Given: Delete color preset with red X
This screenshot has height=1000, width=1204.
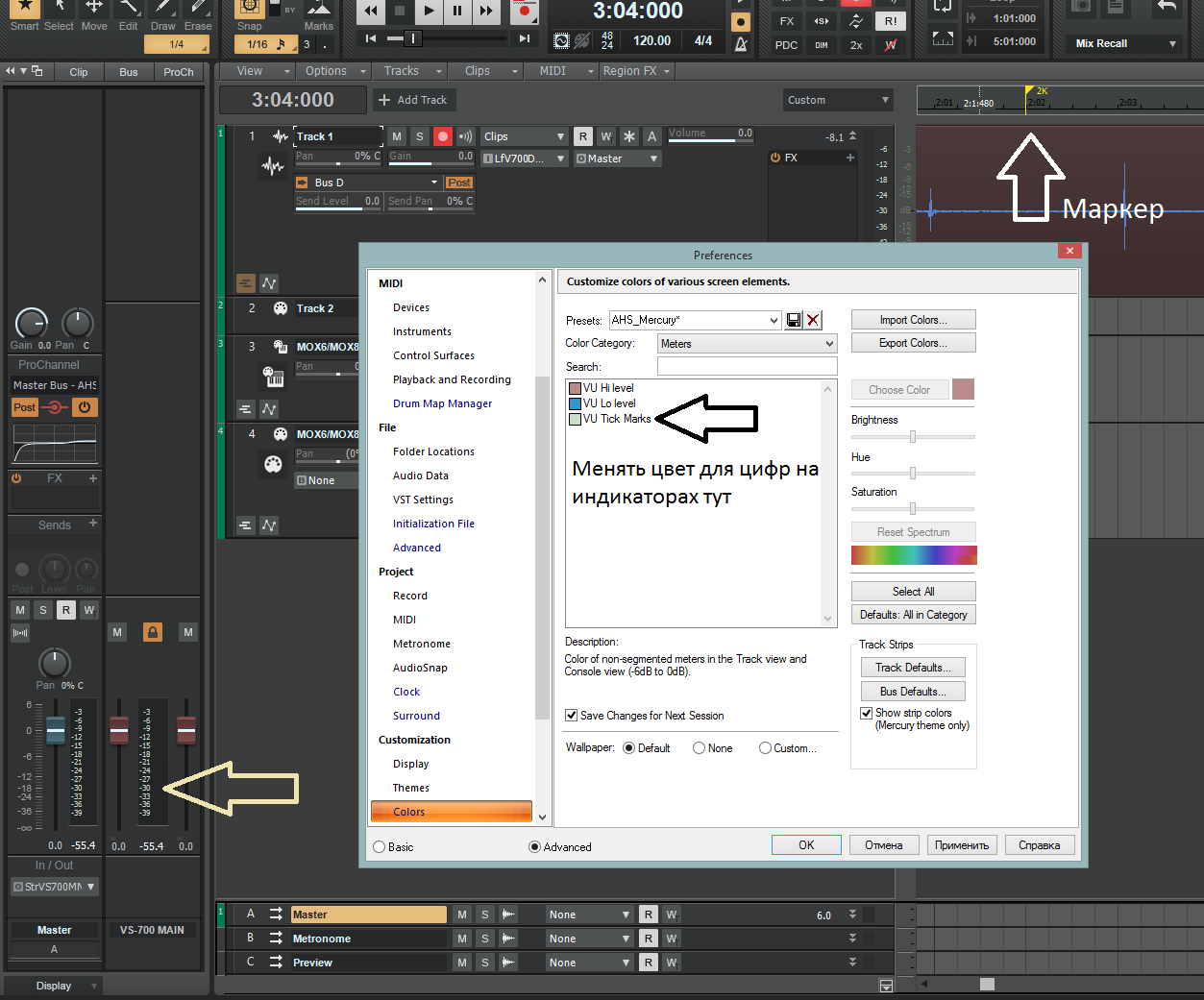Looking at the screenshot, I should pyautogui.click(x=813, y=320).
